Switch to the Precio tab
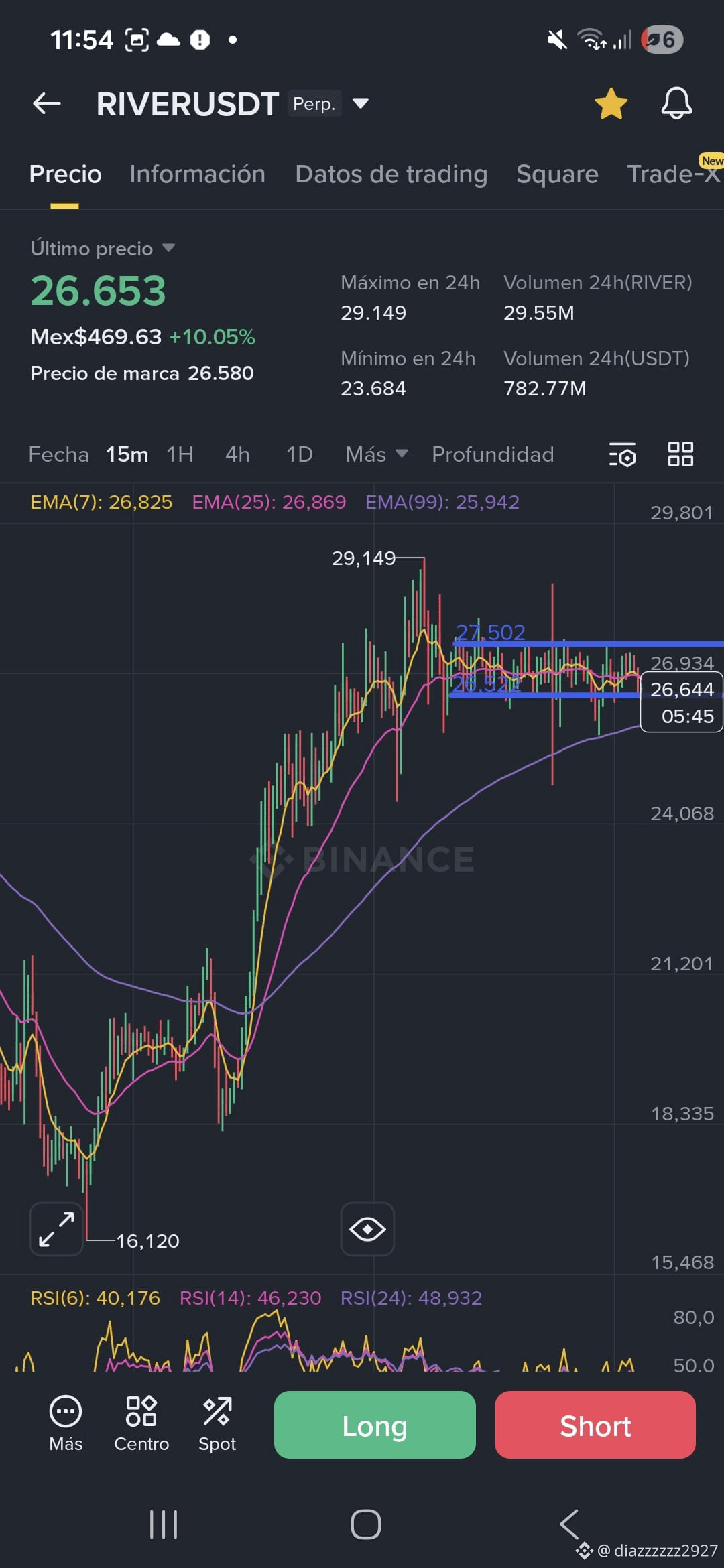The image size is (724, 1568). pyautogui.click(x=65, y=174)
